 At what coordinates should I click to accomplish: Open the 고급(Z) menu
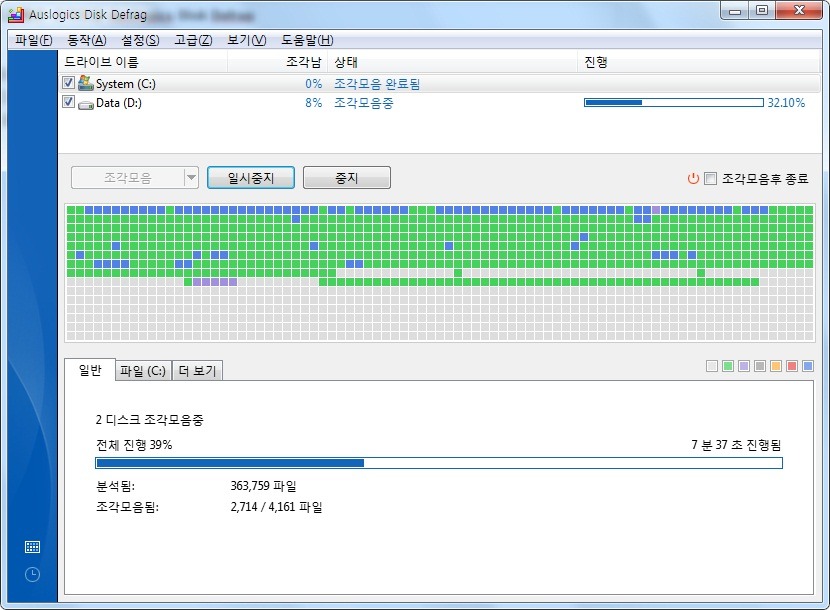[193, 40]
